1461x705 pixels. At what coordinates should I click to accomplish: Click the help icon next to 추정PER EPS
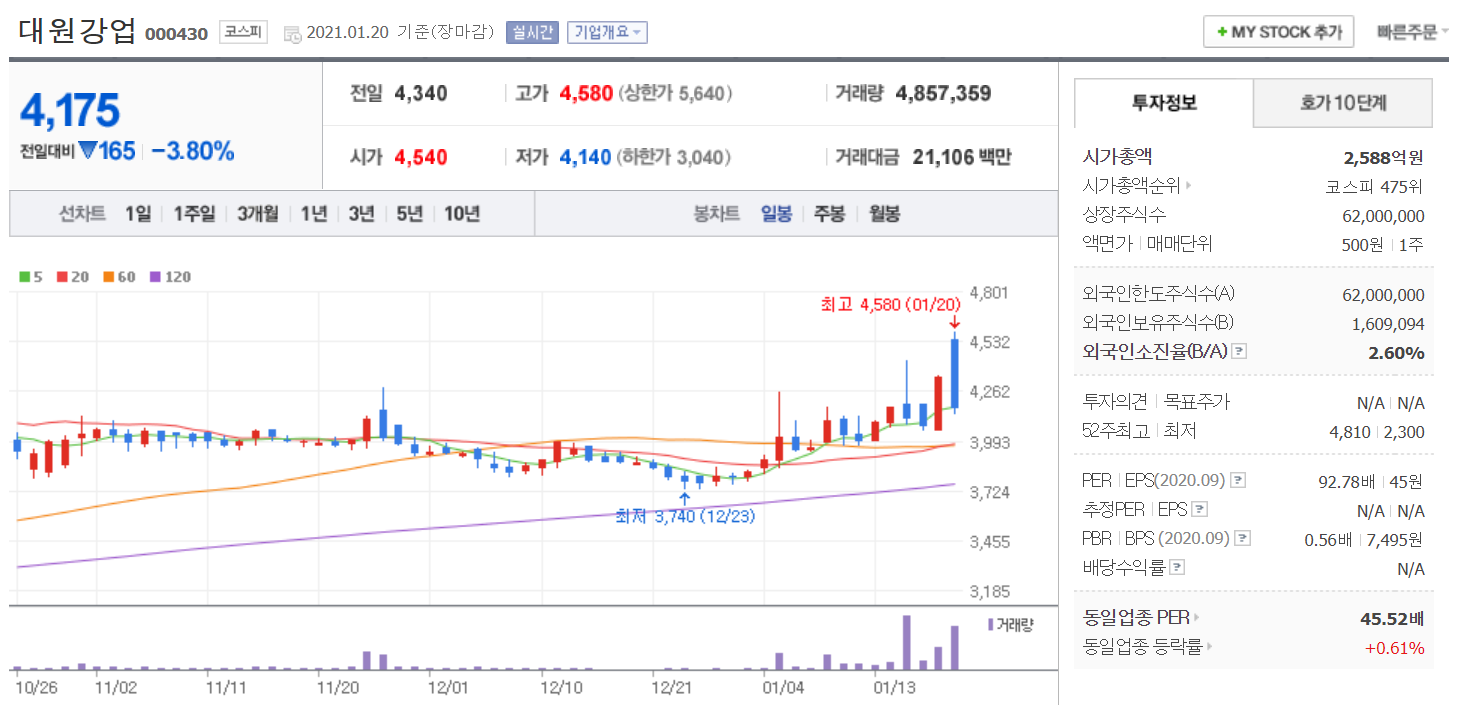click(x=1200, y=510)
